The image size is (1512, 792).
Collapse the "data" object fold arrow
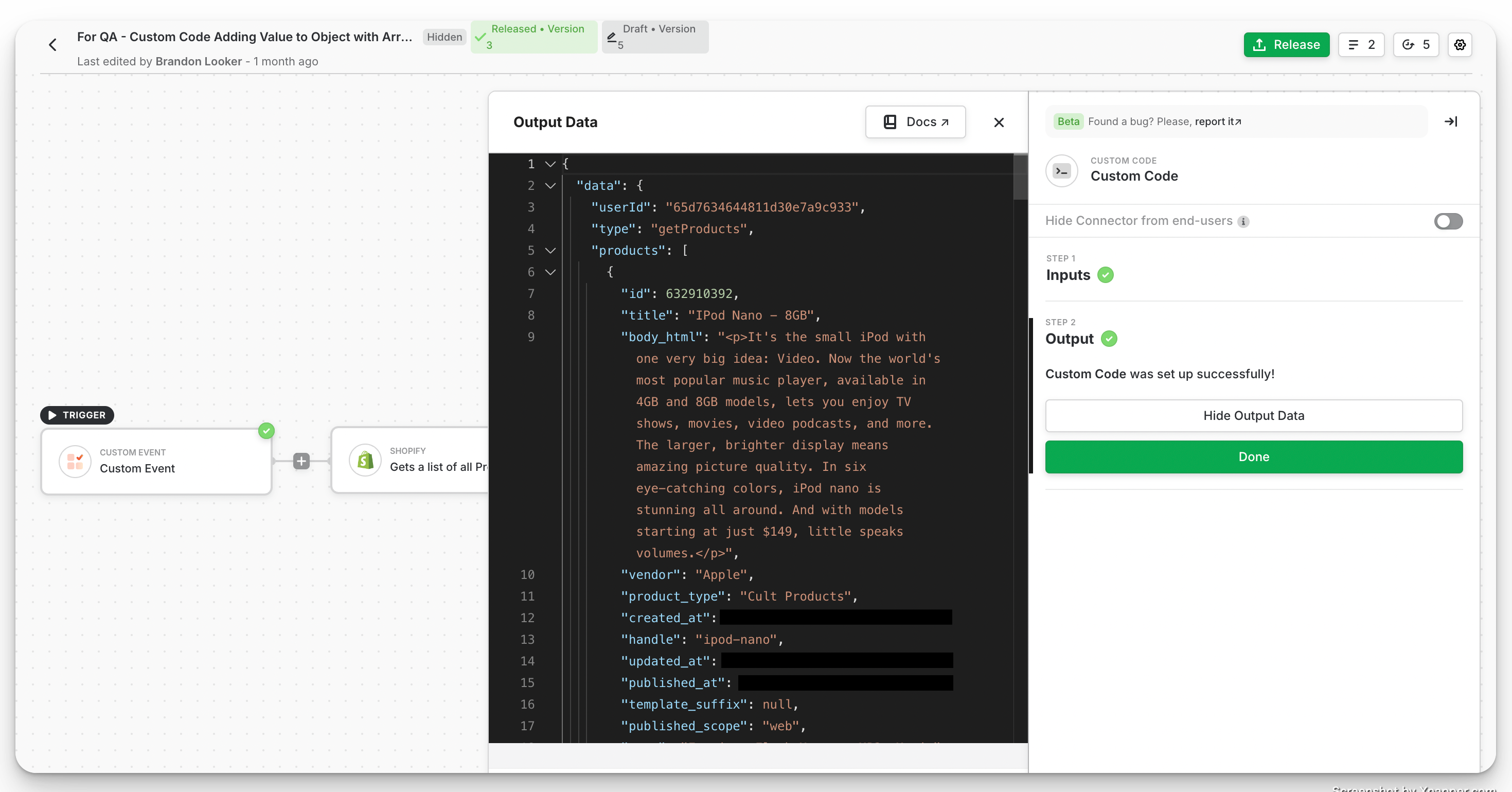pyautogui.click(x=550, y=186)
